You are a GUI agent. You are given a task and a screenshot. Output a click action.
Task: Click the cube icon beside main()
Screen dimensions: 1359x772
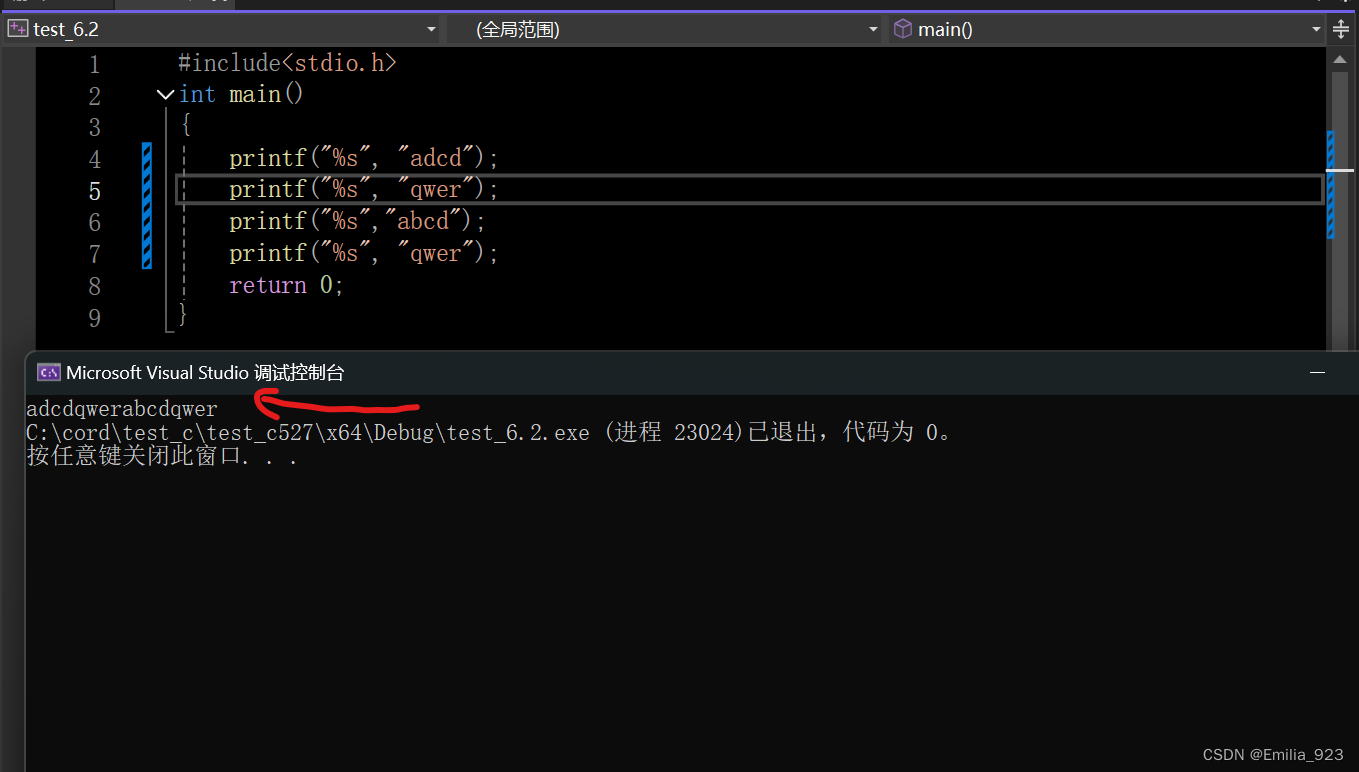coord(903,29)
